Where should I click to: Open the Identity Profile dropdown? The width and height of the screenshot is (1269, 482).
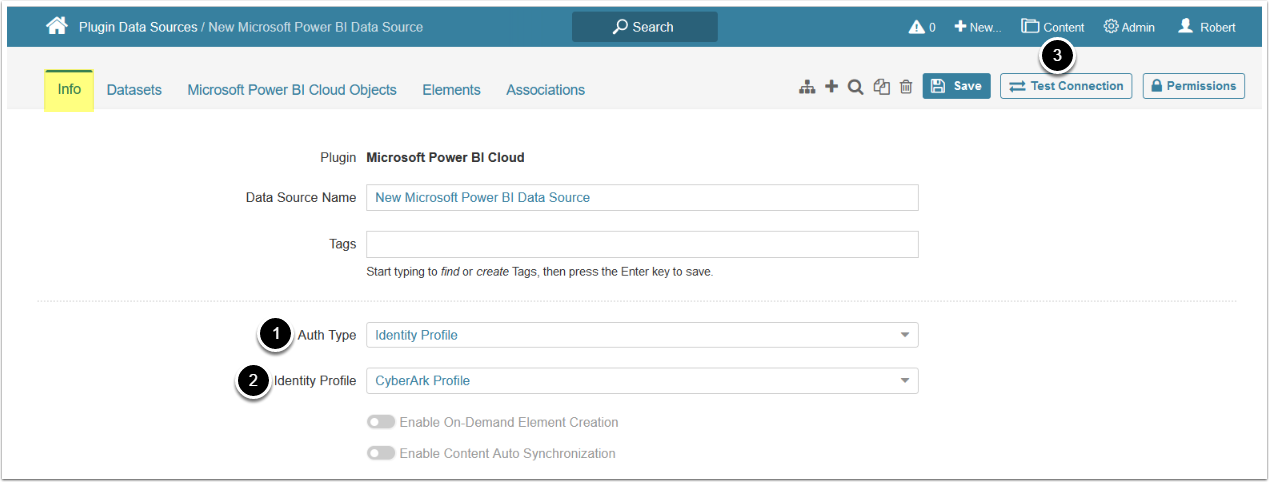click(x=642, y=381)
